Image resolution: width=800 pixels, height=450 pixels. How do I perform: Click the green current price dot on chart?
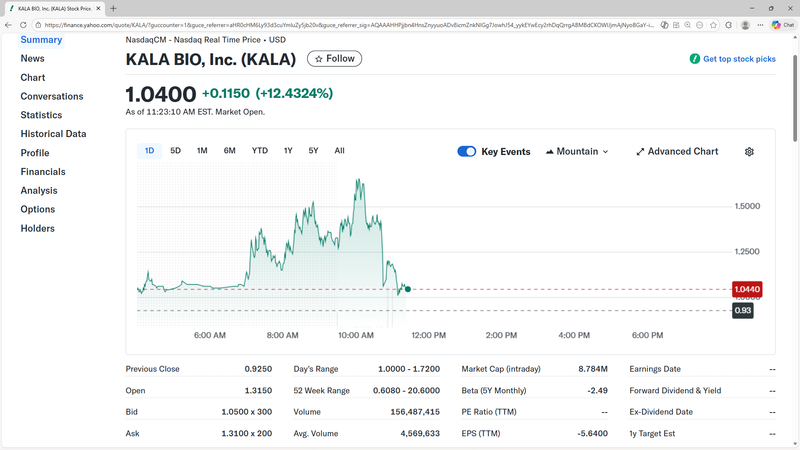[408, 289]
